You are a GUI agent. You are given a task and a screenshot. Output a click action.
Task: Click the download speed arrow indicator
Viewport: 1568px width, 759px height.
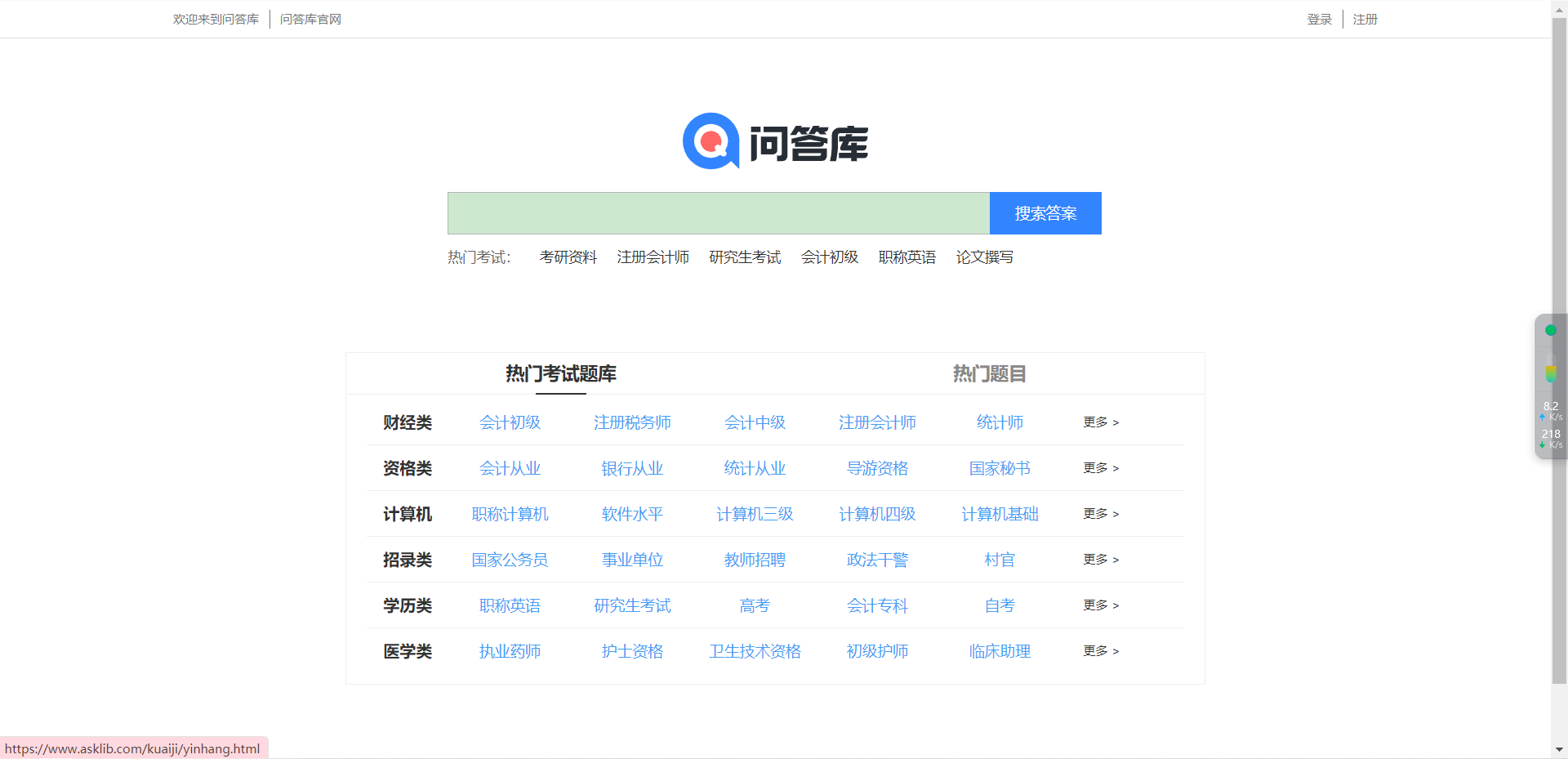coord(1542,445)
